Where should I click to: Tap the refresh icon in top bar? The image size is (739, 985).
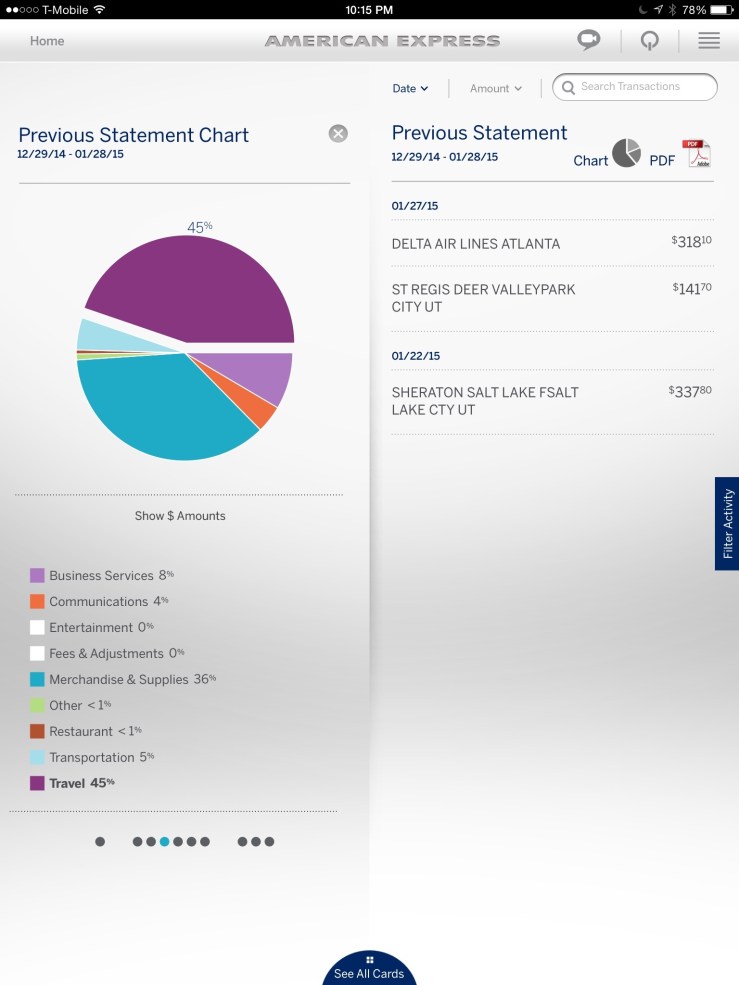[649, 41]
